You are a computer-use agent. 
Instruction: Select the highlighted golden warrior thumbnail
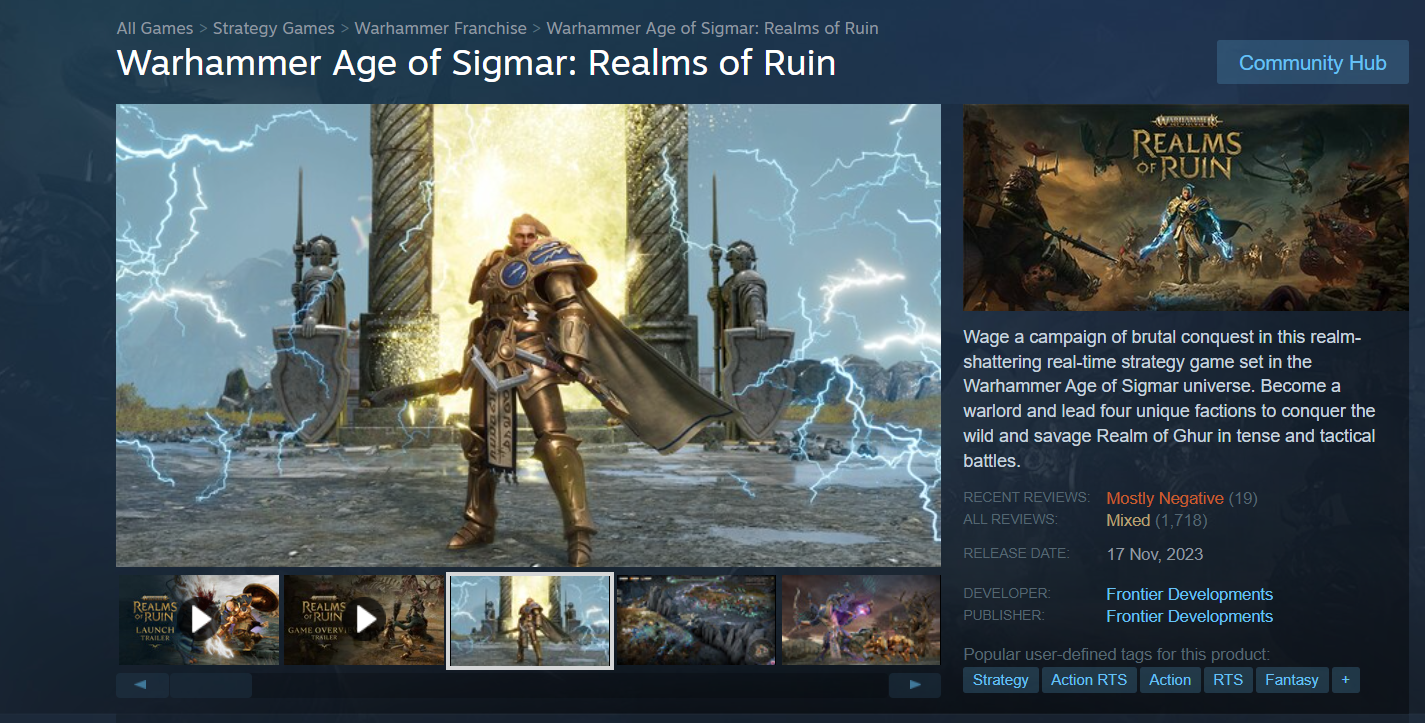[530, 620]
